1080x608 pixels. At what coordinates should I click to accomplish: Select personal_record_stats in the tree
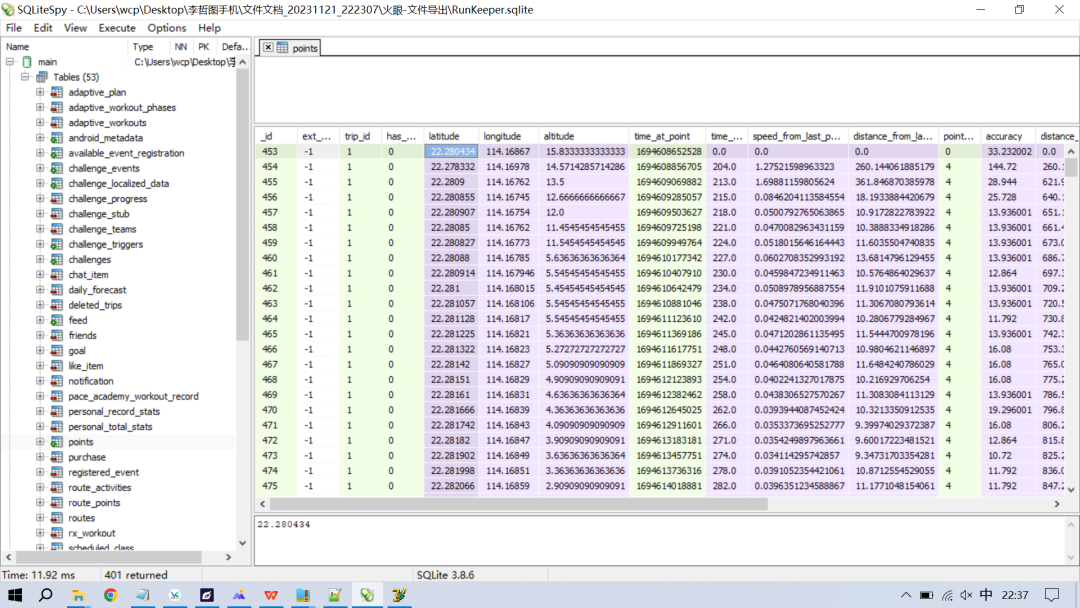point(114,412)
